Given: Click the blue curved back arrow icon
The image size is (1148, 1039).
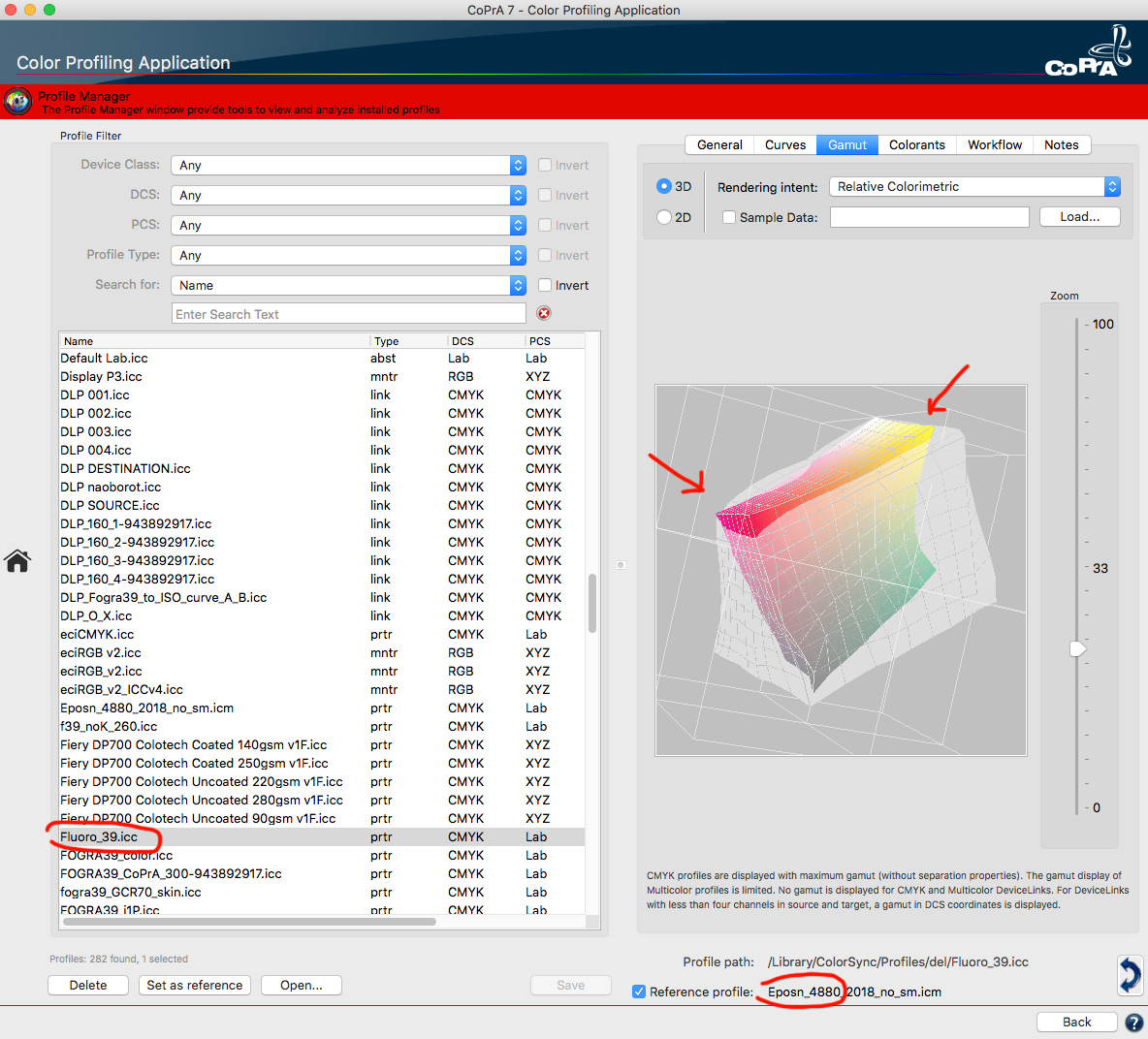Looking at the screenshot, I should [x=1130, y=975].
